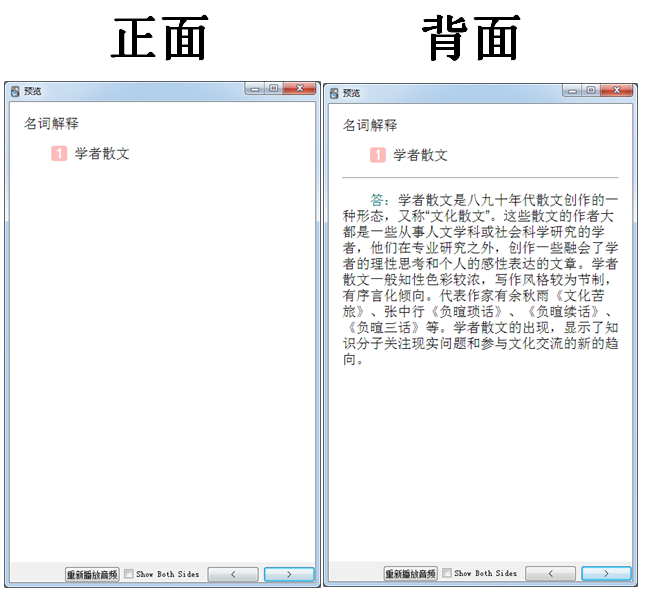Click pink number 1 badge in back-side window
The width and height of the screenshot is (645, 589).
tap(378, 155)
